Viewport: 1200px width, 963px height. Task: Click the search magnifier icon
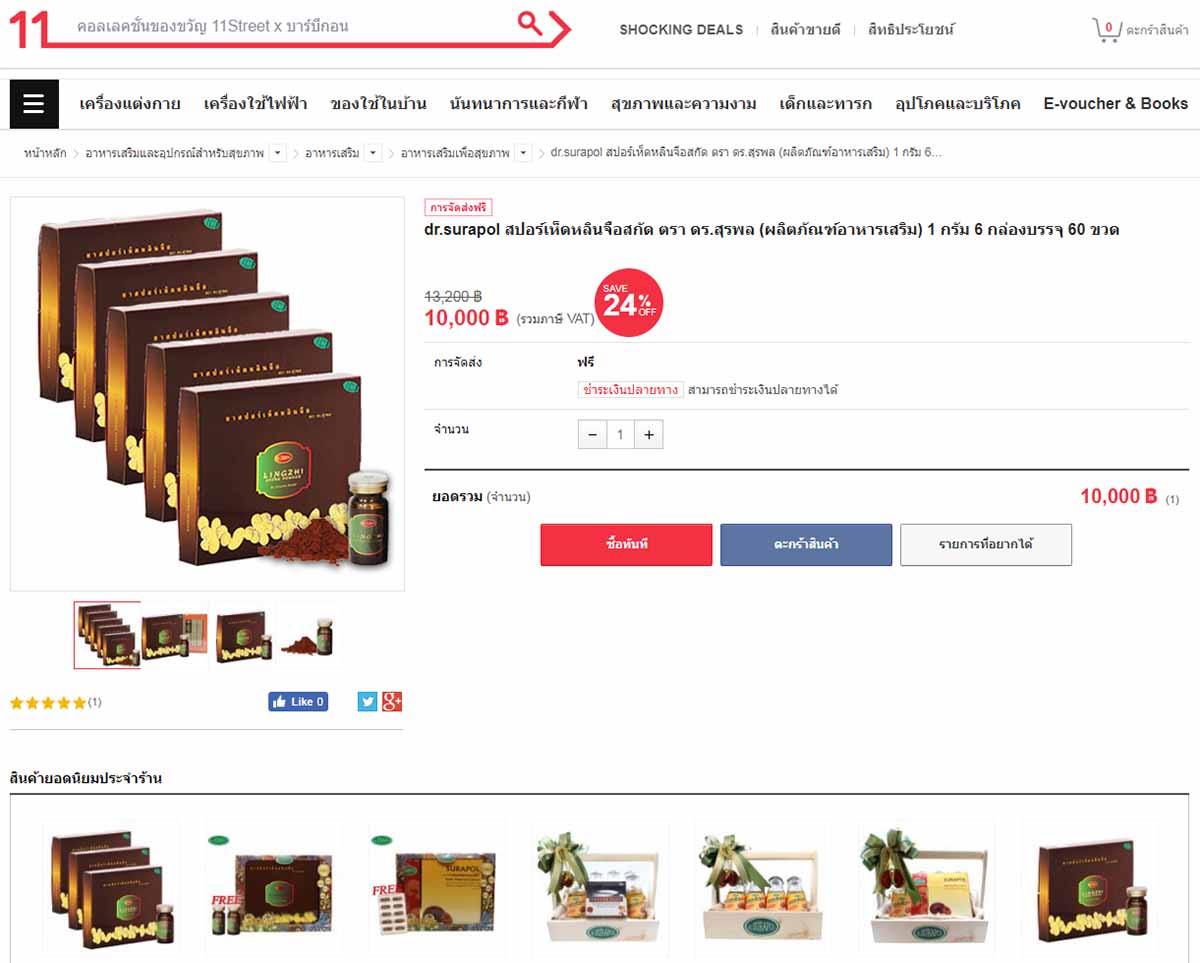pos(530,23)
